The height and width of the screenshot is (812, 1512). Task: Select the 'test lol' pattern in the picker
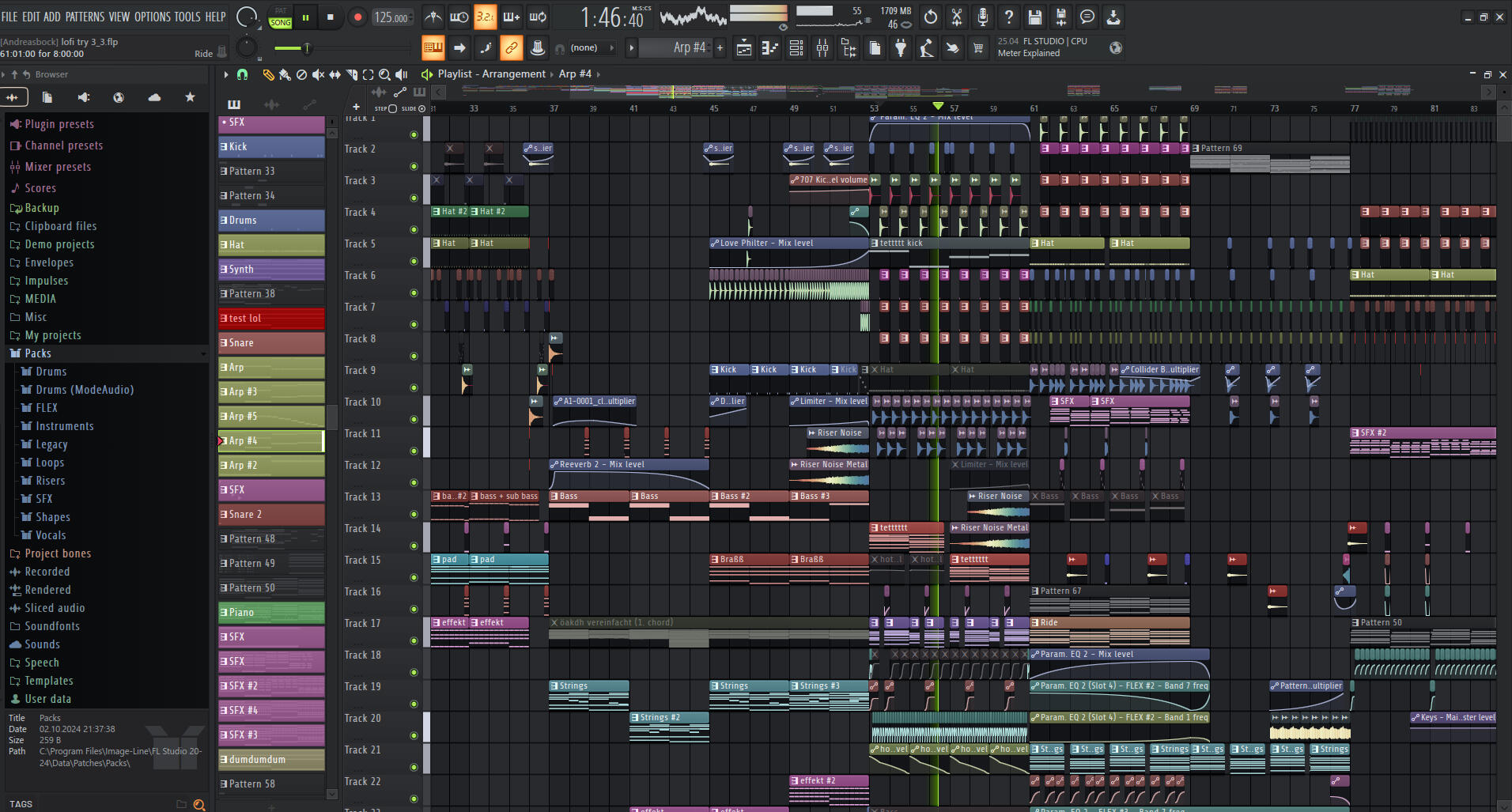pos(271,319)
